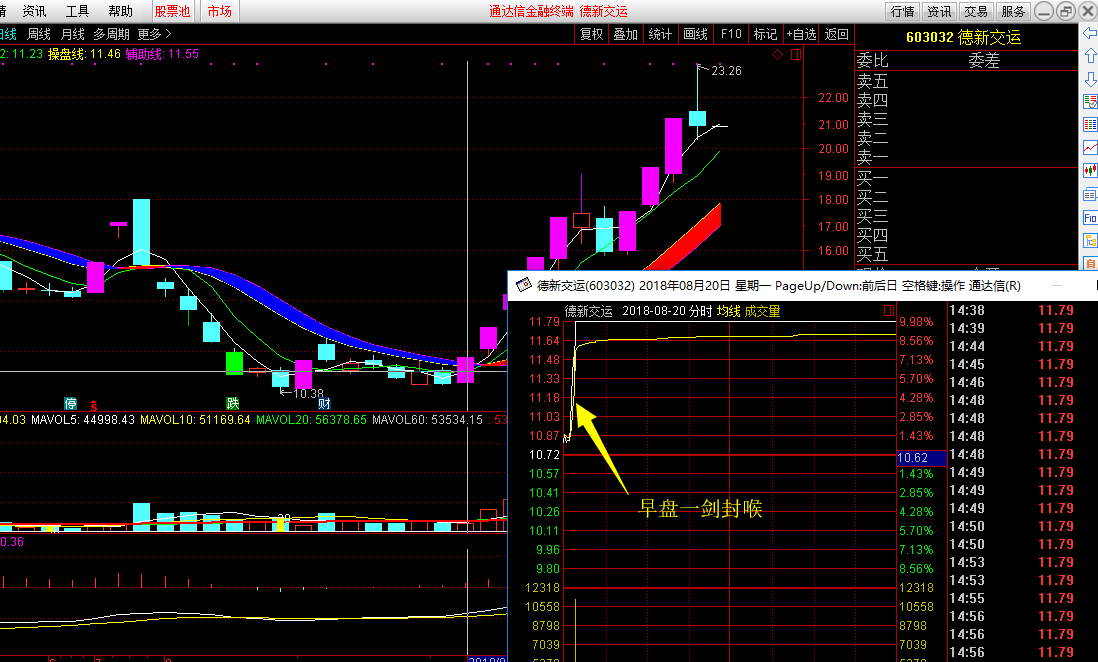Click the 资讯 button at top right
Image resolution: width=1098 pixels, height=662 pixels.
click(939, 11)
